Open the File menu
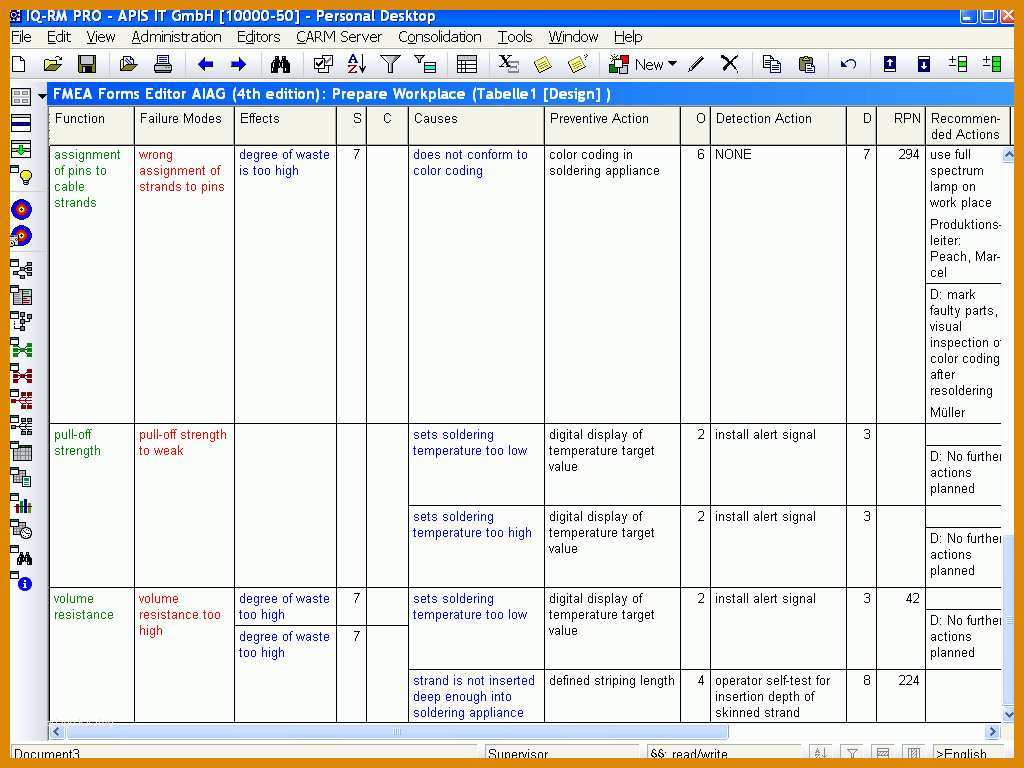 (21, 37)
